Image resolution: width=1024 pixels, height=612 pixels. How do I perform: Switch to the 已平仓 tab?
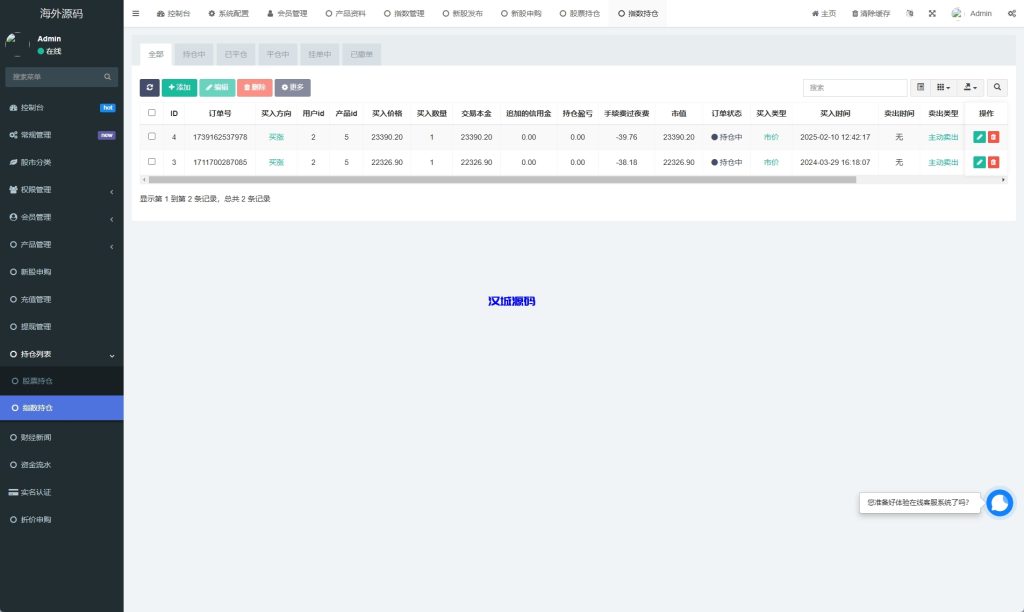coord(235,54)
